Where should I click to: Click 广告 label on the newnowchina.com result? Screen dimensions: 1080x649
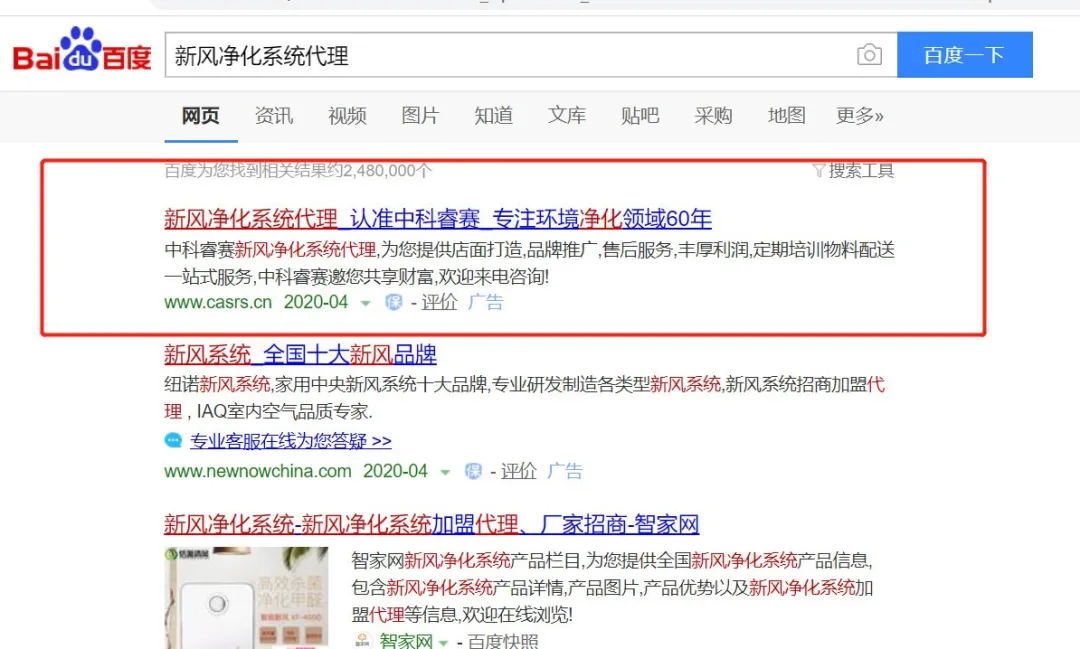pos(565,471)
